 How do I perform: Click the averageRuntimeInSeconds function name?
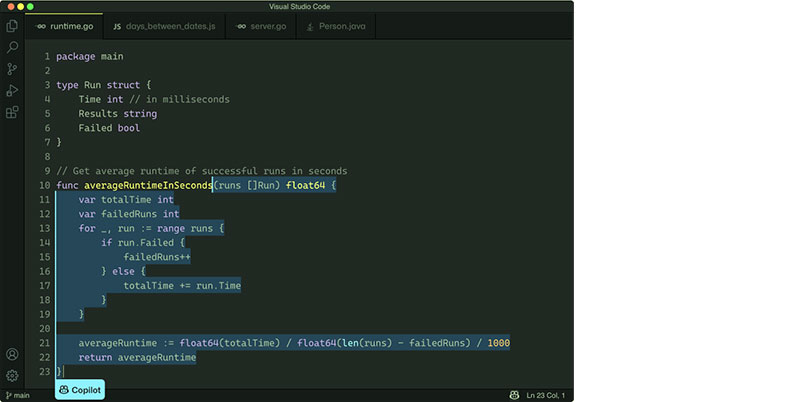coord(148,185)
